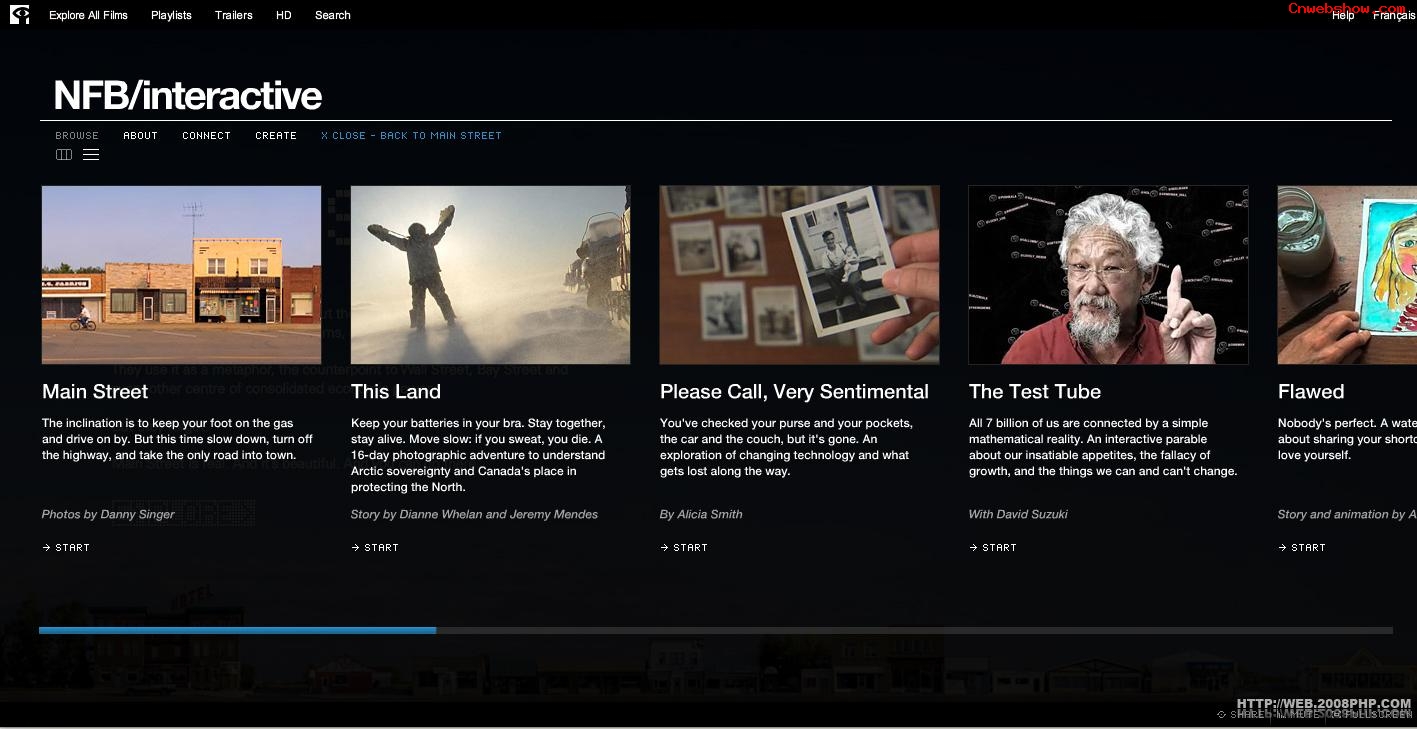The image size is (1417, 729).
Task: Close and go back to Main Street
Action: 411,135
